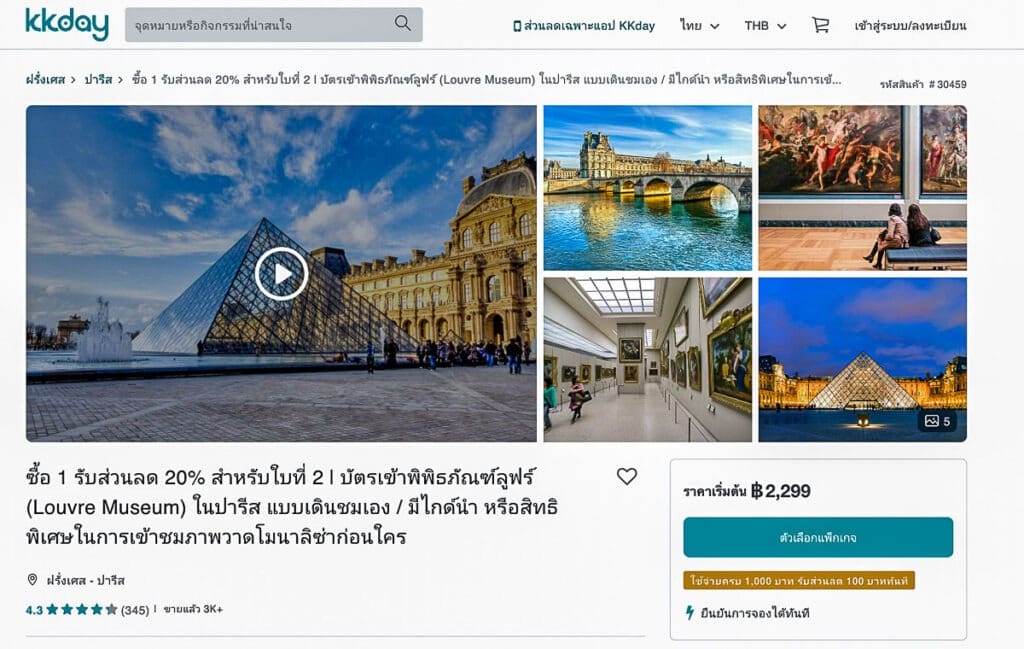The image size is (1024, 649).
Task: Open the shopping cart icon
Action: pos(820,25)
